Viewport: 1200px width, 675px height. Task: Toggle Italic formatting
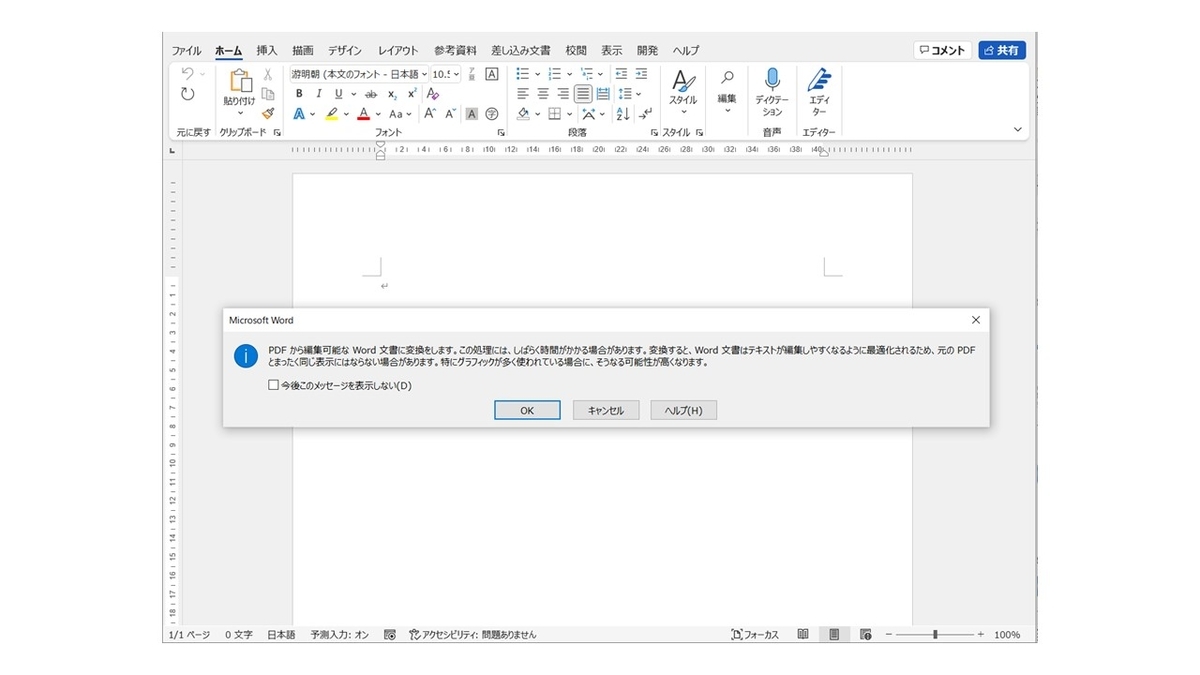318,94
